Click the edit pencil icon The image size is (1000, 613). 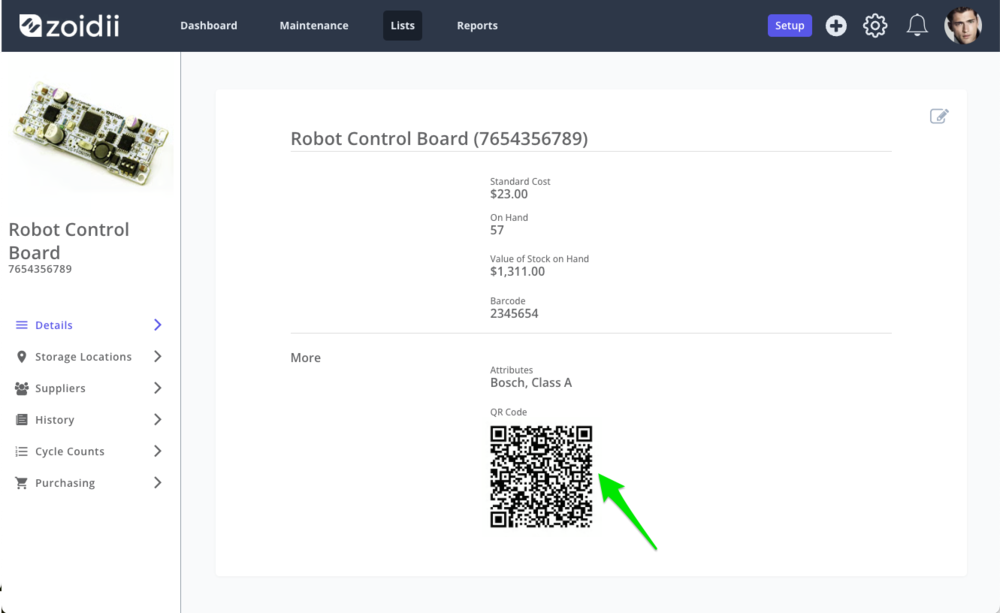point(939,116)
